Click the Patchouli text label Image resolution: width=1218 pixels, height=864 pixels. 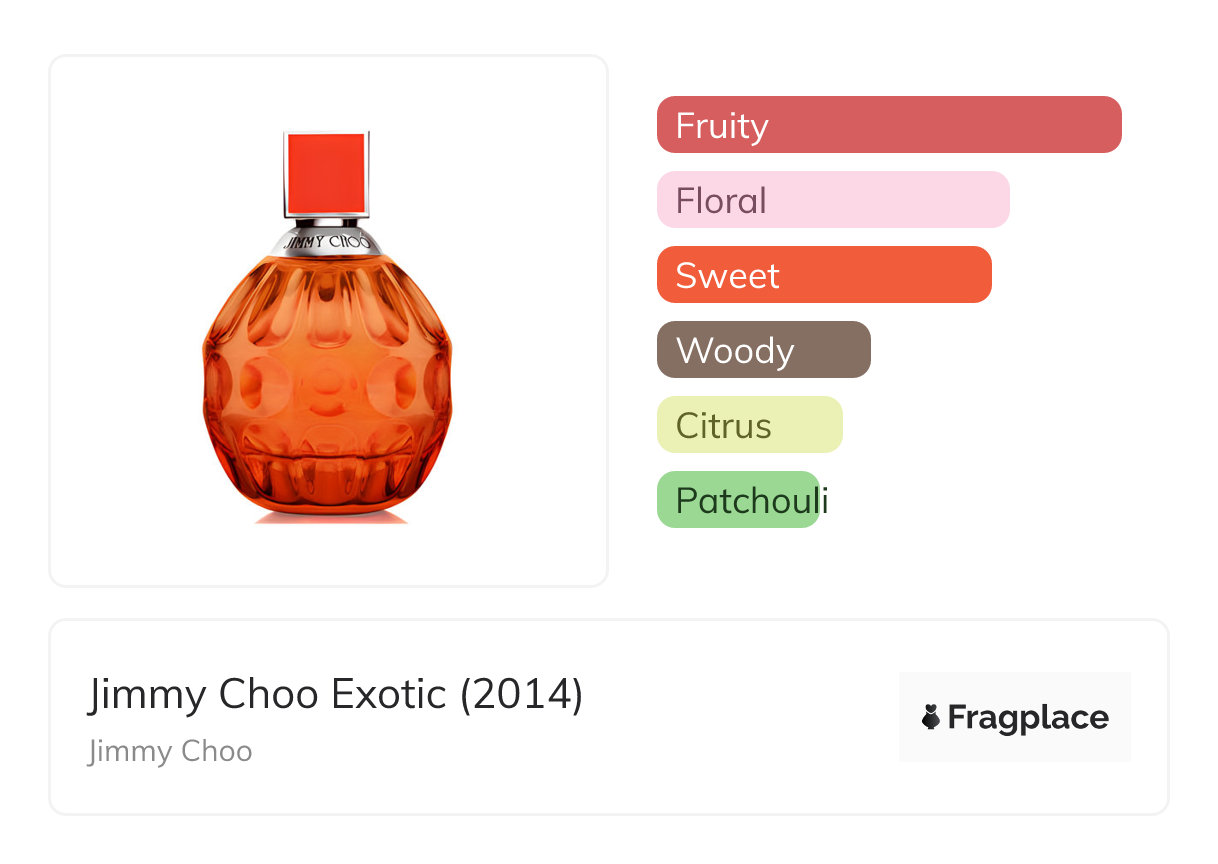(751, 500)
